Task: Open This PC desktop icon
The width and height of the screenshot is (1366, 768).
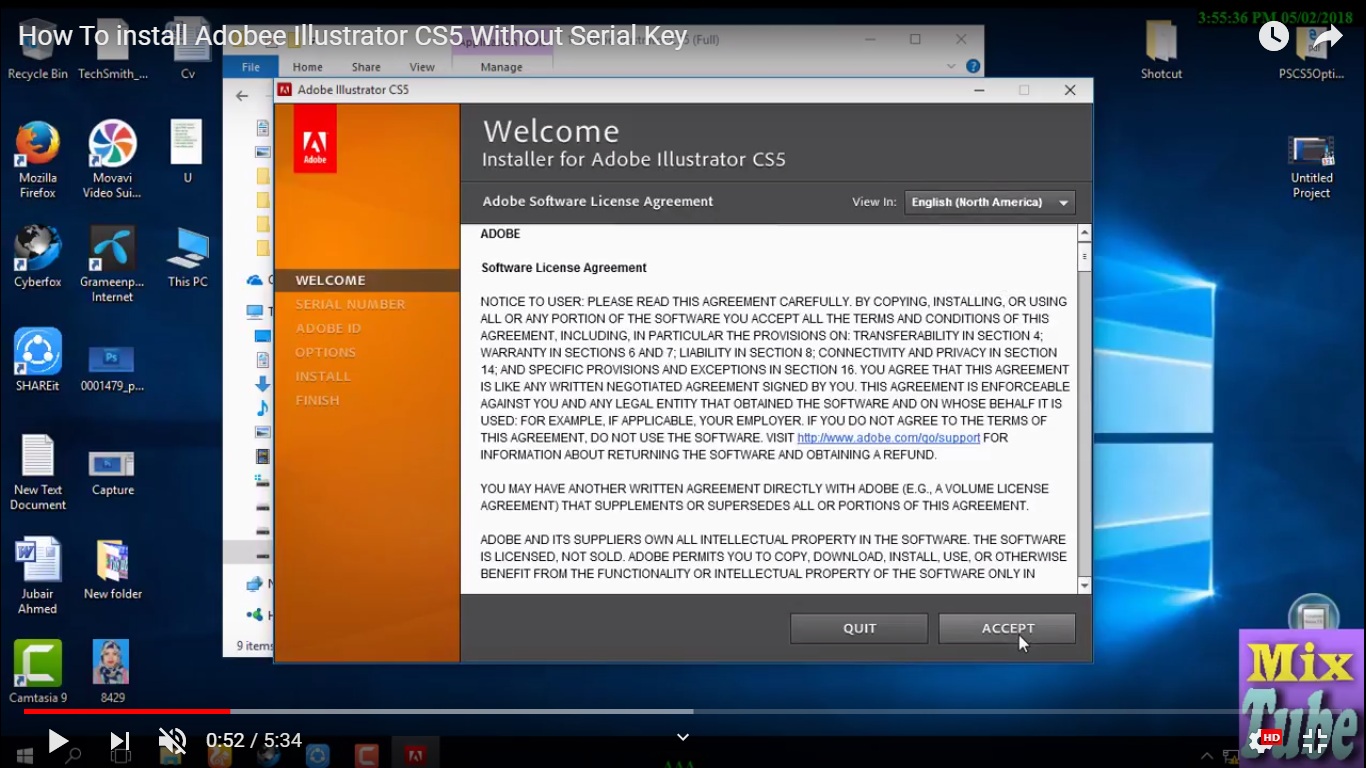Action: coord(187,257)
